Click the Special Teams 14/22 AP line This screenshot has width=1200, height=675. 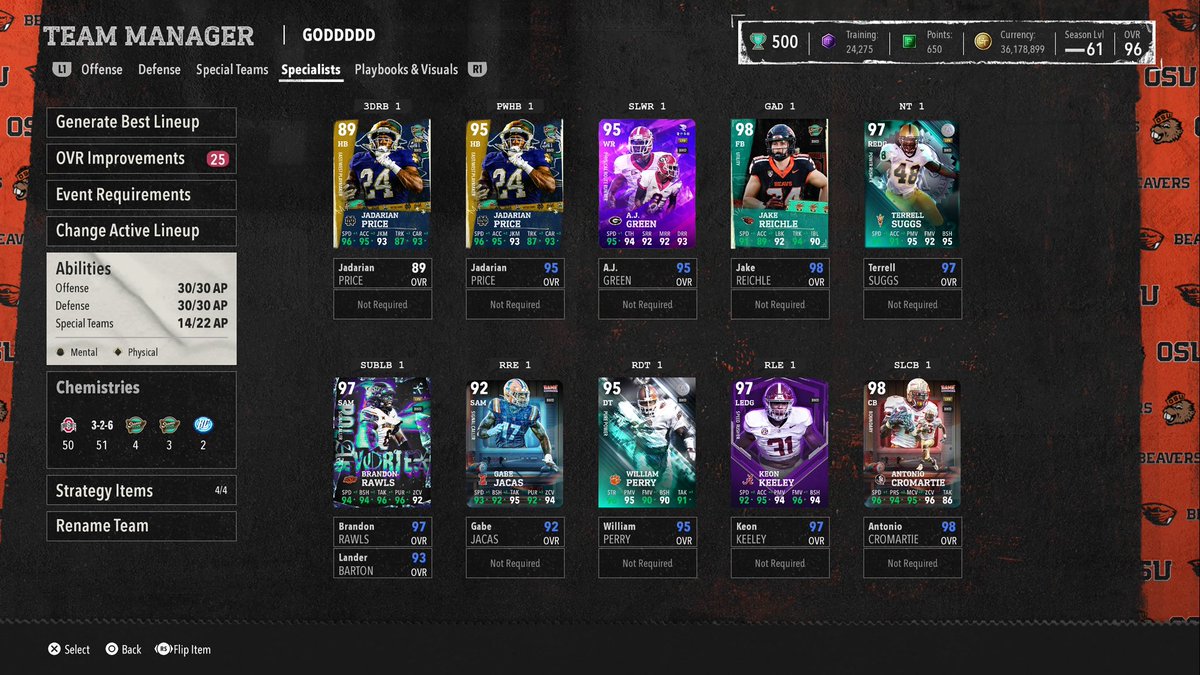point(141,324)
